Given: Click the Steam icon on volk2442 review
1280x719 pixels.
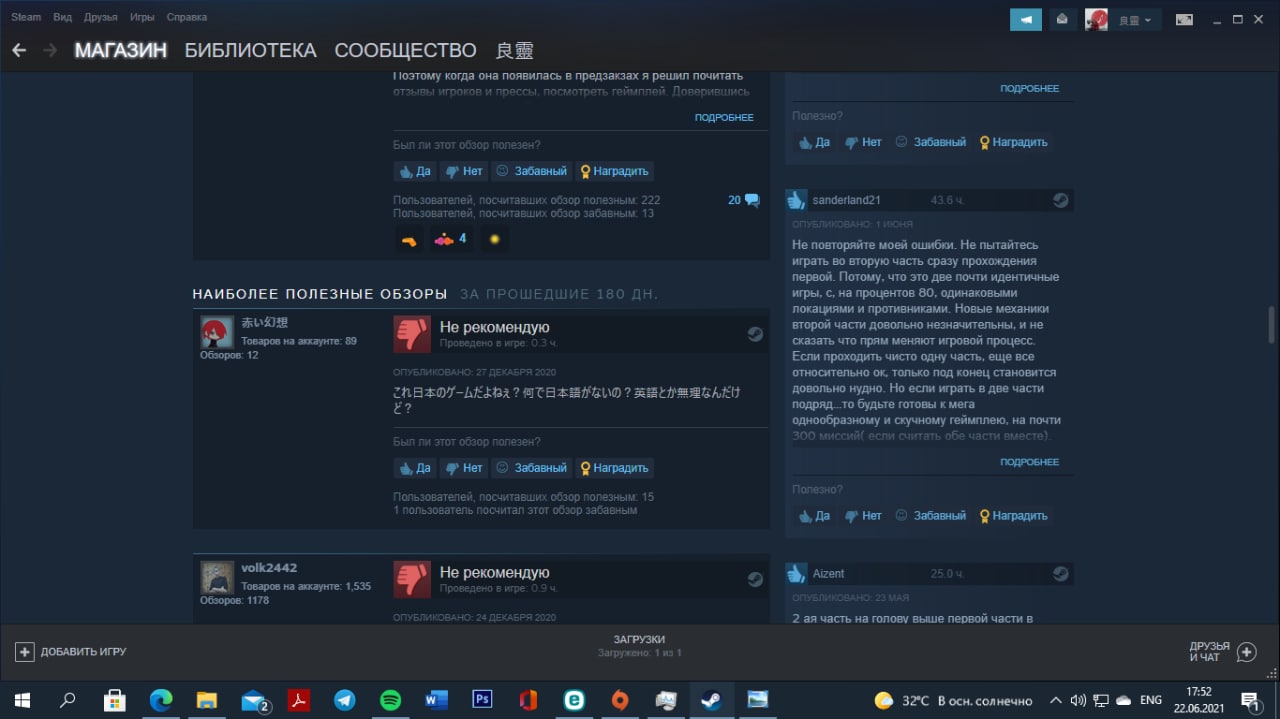Looking at the screenshot, I should click(x=756, y=579).
